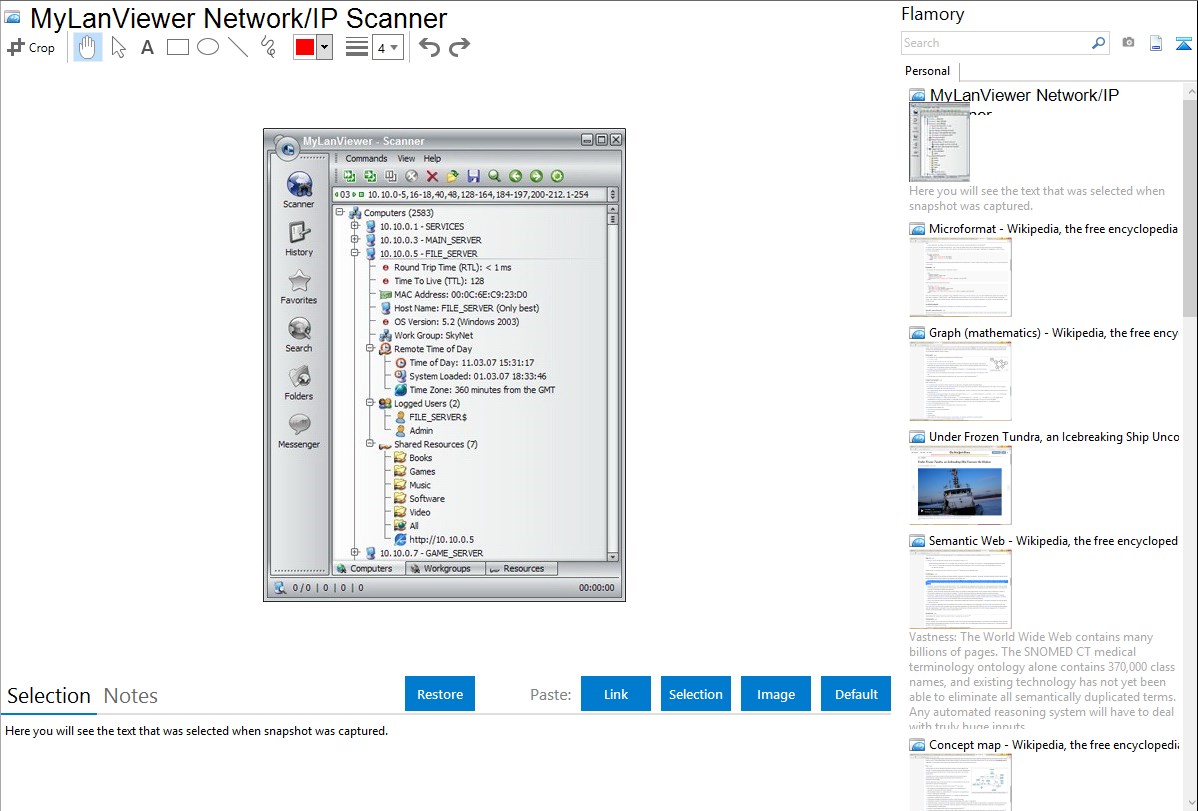Image resolution: width=1198 pixels, height=811 pixels.
Task: Open the MyLanViewer Network/IP snapshot thumbnail in list
Action: [939, 142]
